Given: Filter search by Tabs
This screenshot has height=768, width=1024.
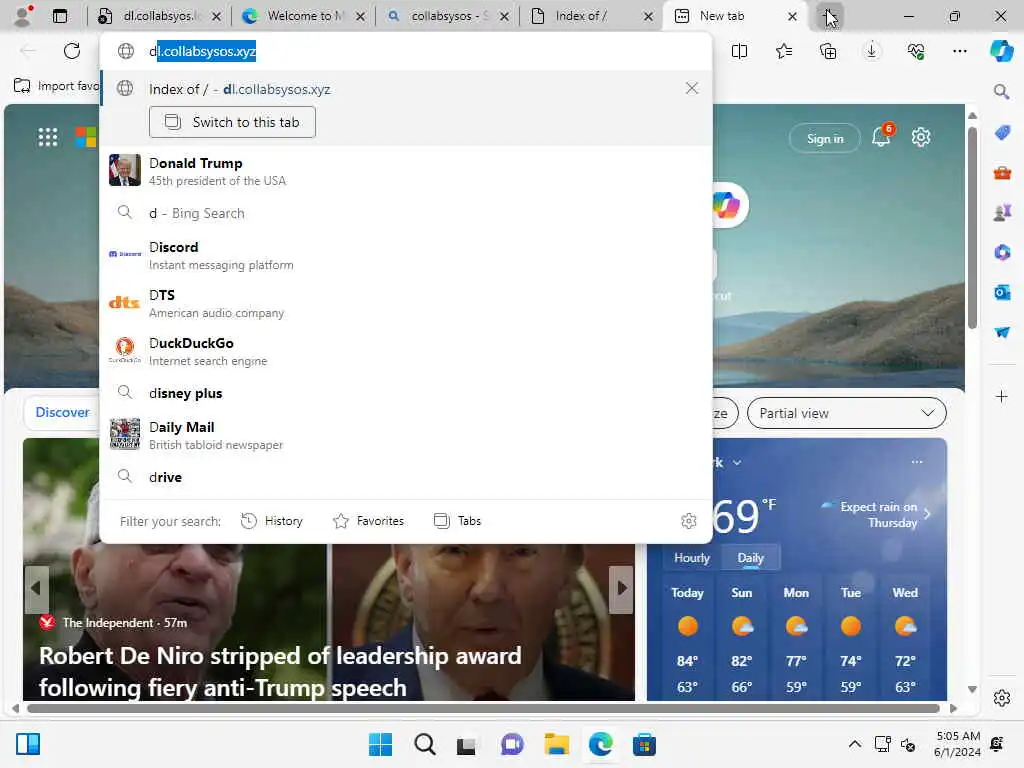Looking at the screenshot, I should [x=457, y=520].
